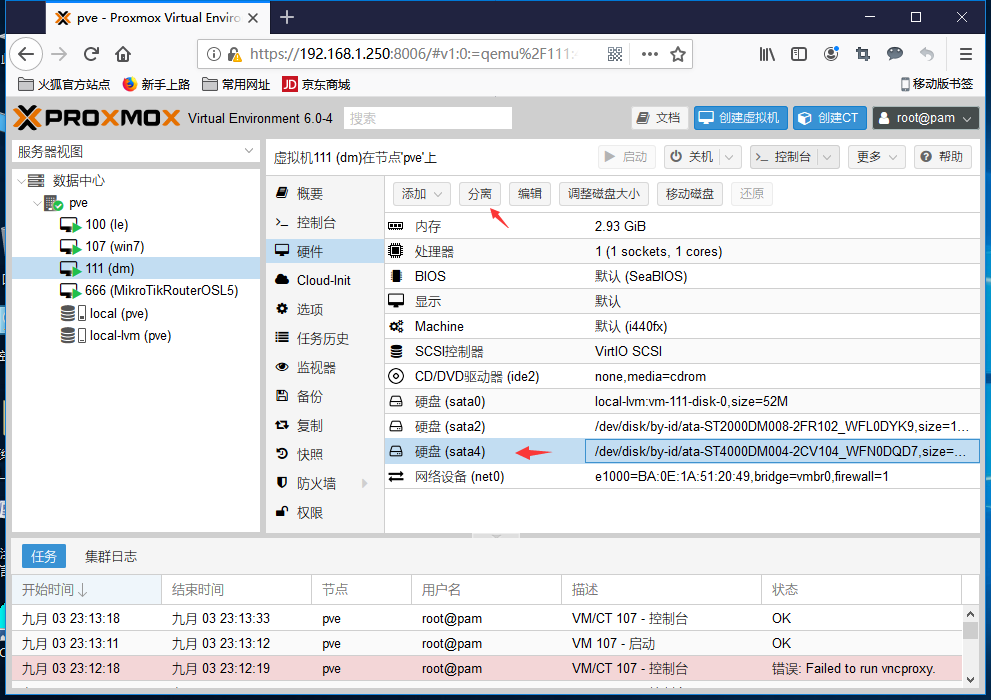
Task: Collapse the 数据中心 tree node
Action: pos(21,181)
